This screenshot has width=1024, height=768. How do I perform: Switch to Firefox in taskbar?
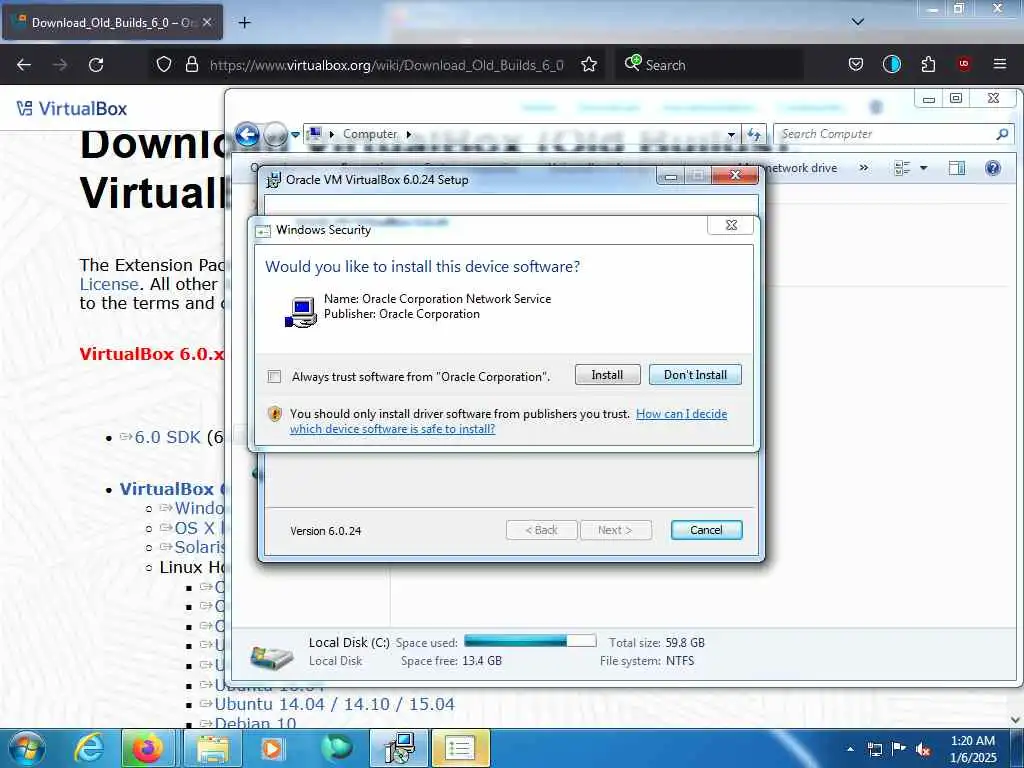click(x=148, y=748)
